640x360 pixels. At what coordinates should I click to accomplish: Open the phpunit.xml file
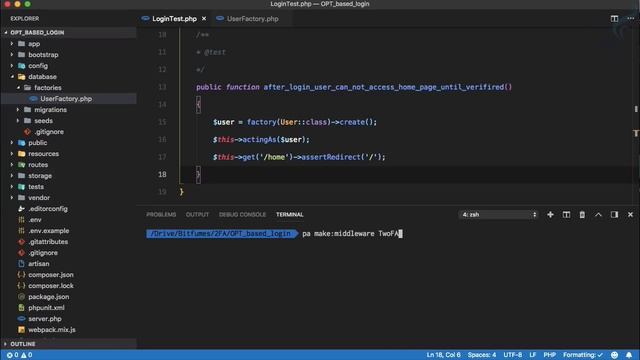(46, 308)
